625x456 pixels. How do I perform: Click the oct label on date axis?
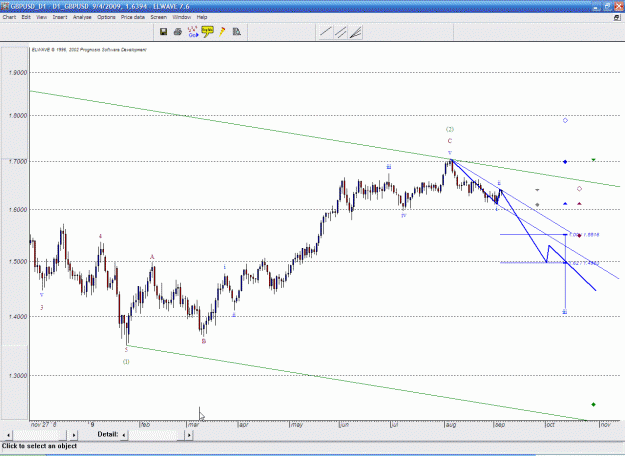pos(550,425)
